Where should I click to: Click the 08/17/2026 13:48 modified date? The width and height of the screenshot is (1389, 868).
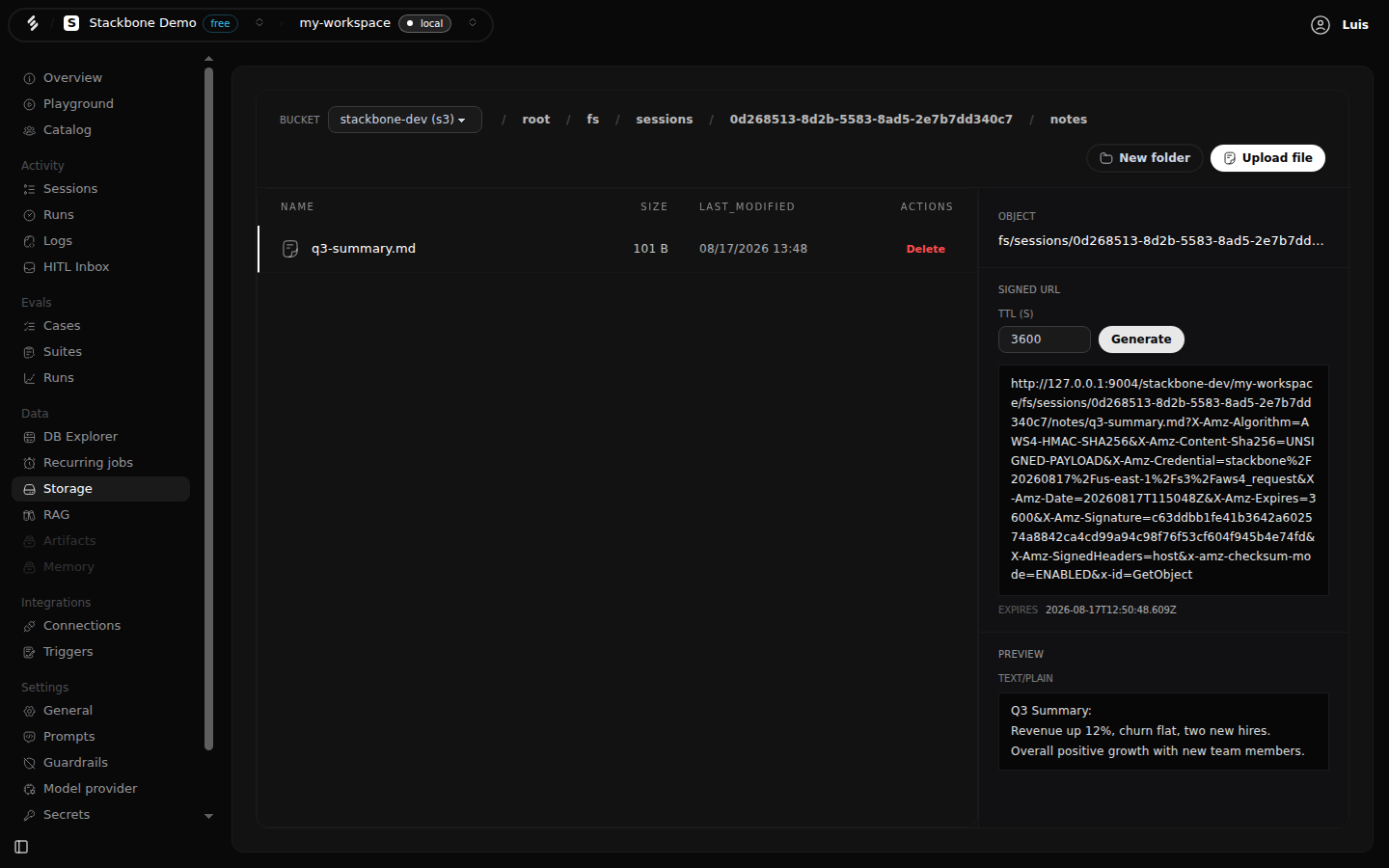pyautogui.click(x=753, y=249)
